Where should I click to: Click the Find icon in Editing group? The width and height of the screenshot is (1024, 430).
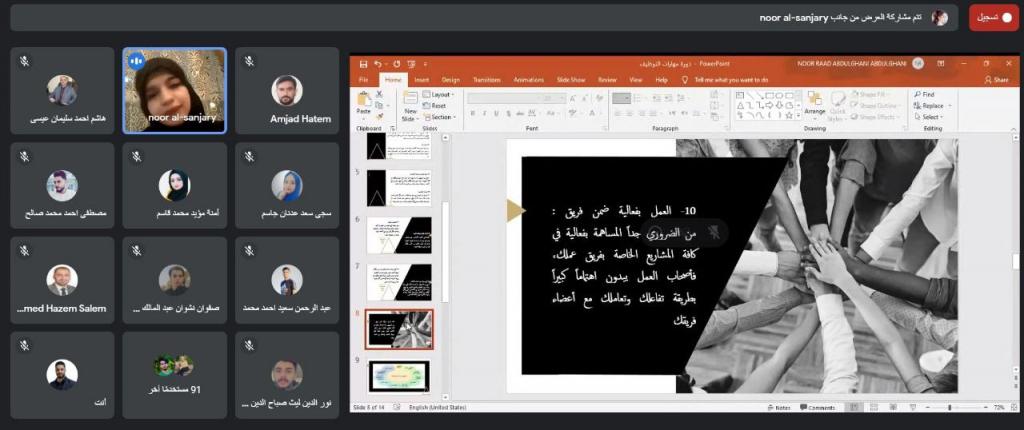922,94
